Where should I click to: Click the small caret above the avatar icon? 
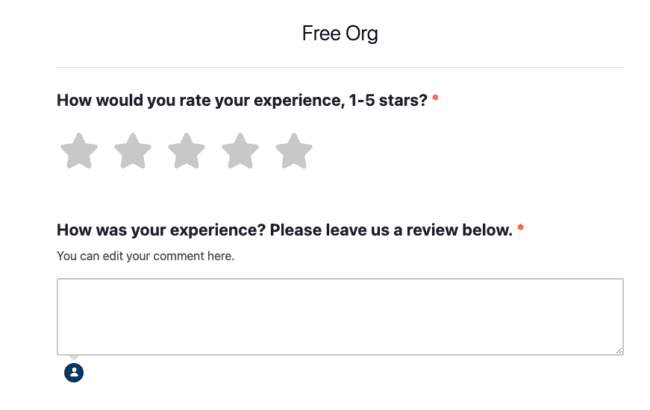click(x=73, y=358)
